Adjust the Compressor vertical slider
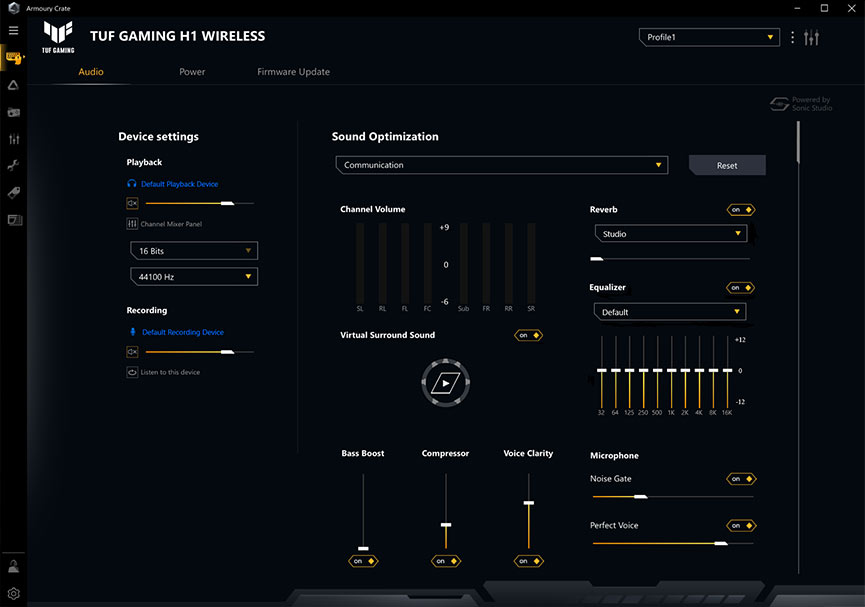Viewport: 865px width, 607px height. coord(446,511)
